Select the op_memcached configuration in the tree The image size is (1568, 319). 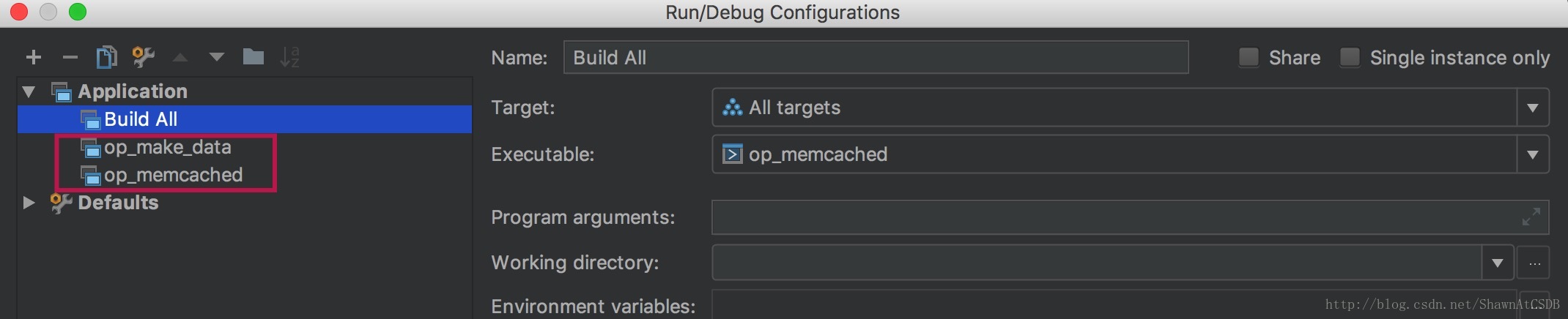tap(173, 175)
